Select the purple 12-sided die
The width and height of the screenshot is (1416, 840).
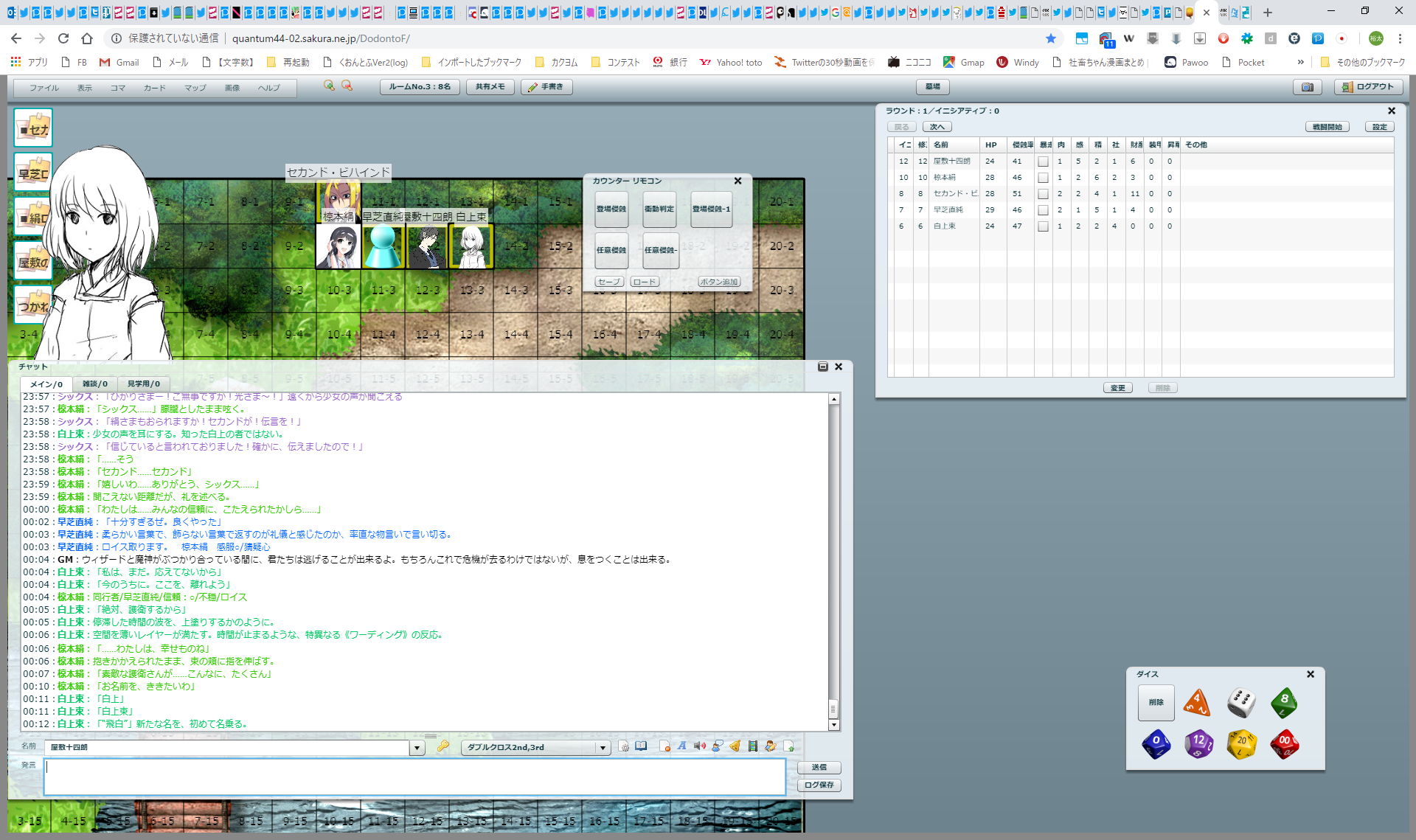tap(1198, 743)
